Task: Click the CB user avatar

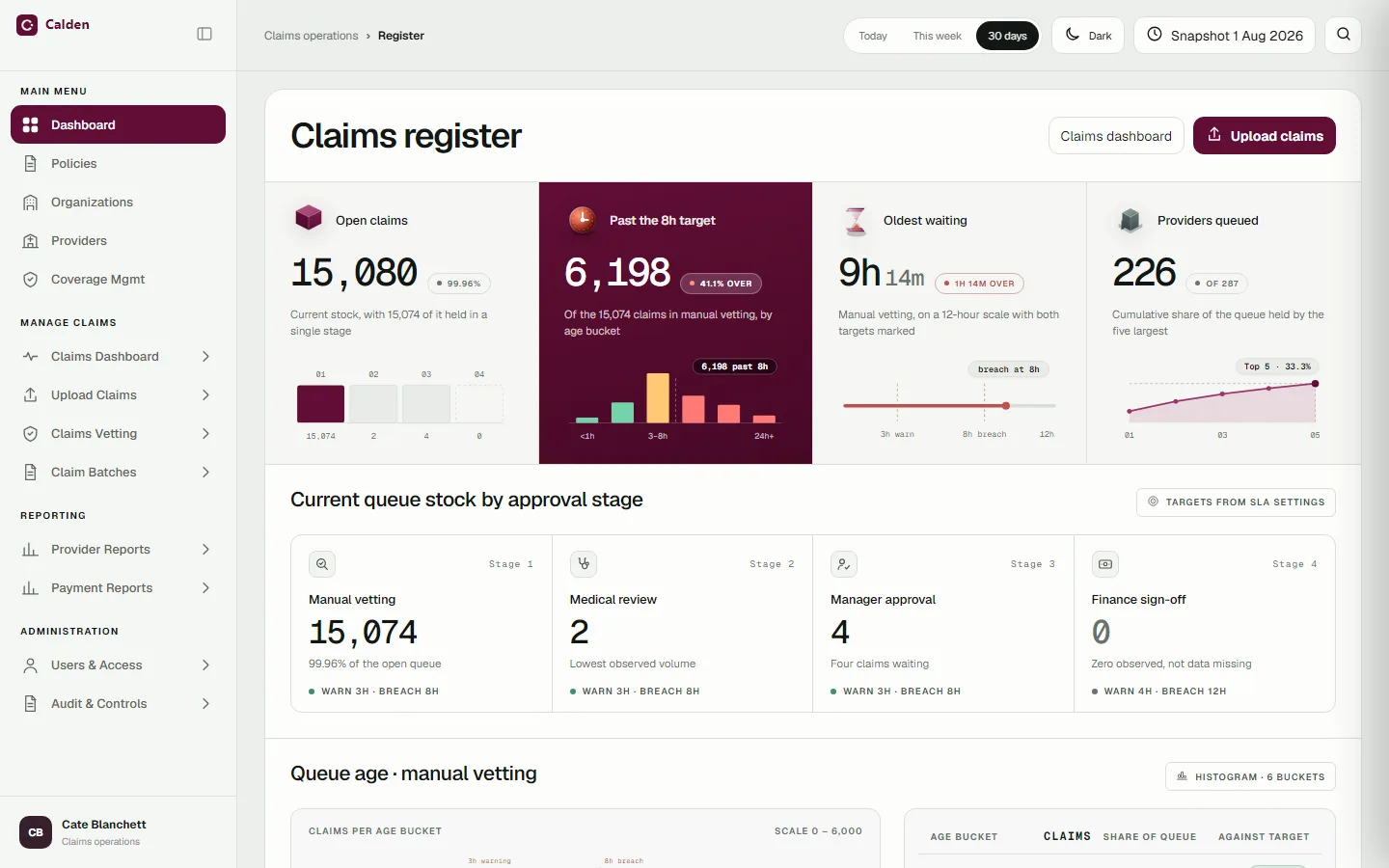Action: (36, 832)
